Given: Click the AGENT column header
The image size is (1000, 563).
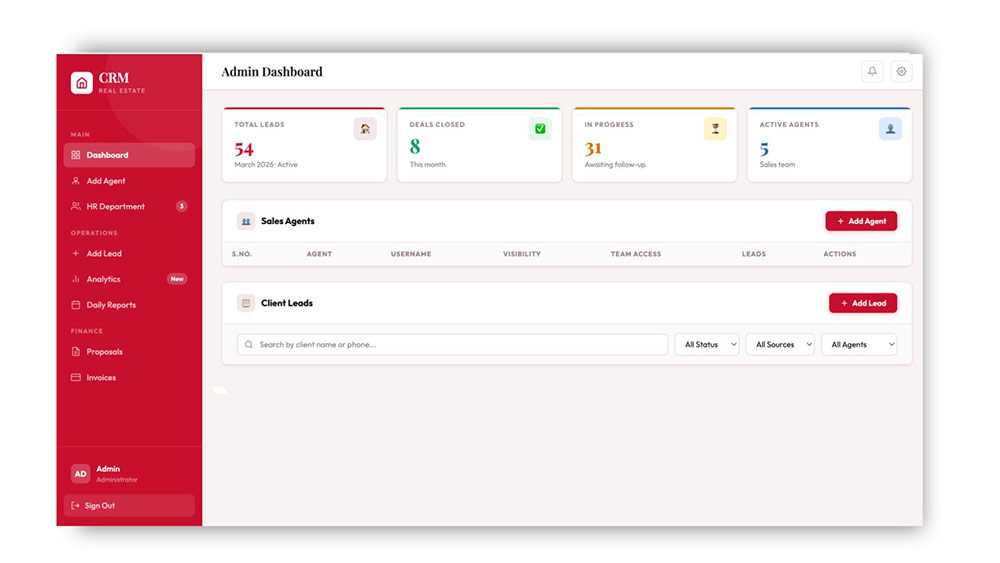Looking at the screenshot, I should click(x=319, y=254).
